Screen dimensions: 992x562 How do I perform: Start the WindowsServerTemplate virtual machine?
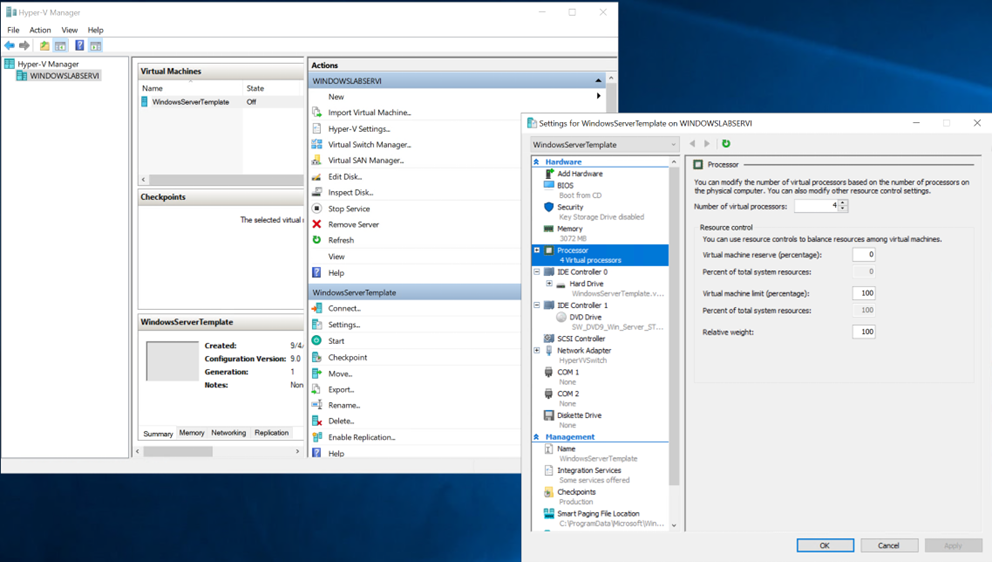point(336,340)
